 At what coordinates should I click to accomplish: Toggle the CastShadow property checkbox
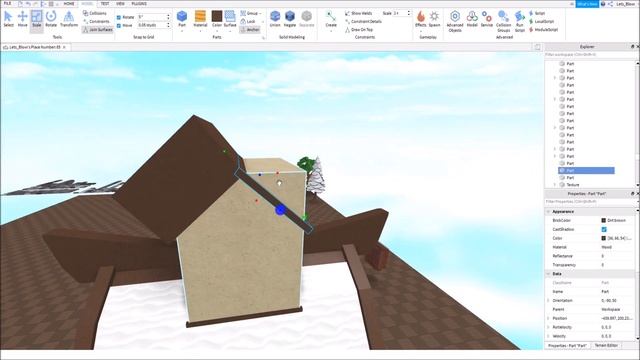[x=604, y=229]
